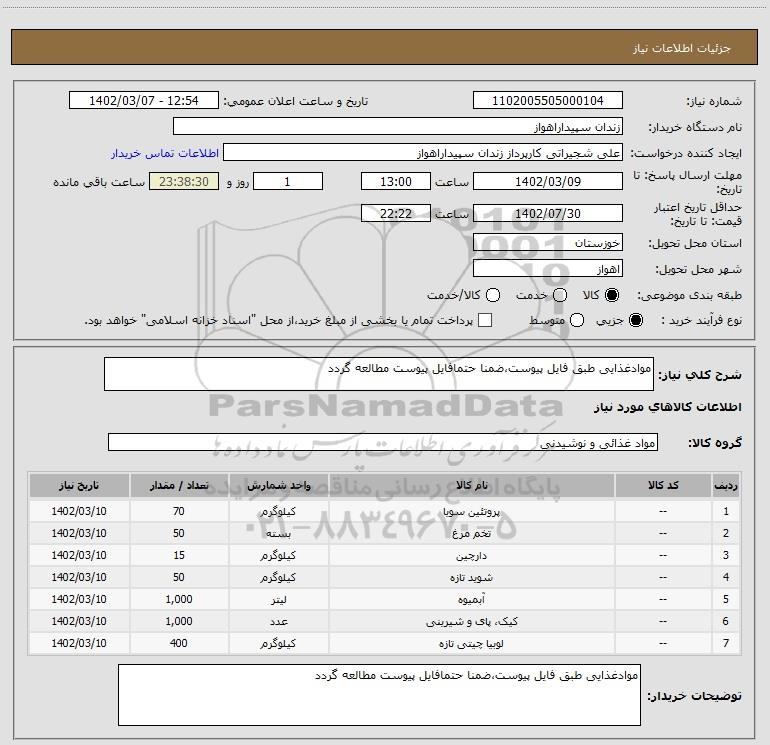Image resolution: width=770 pixels, height=745 pixels.
Task: Click the city field اهواز
Action: 548,268
